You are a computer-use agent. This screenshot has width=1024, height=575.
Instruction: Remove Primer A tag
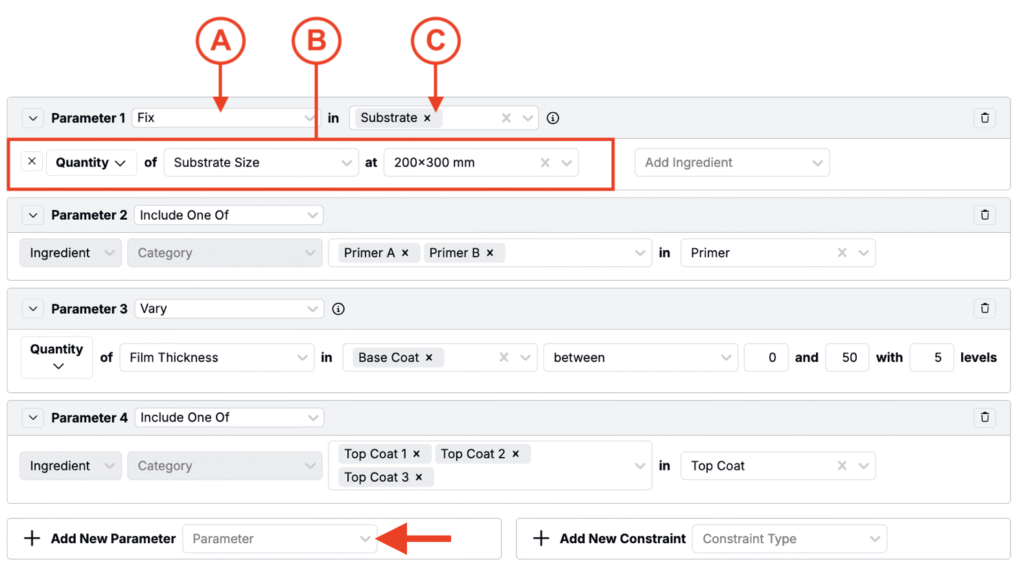point(405,253)
